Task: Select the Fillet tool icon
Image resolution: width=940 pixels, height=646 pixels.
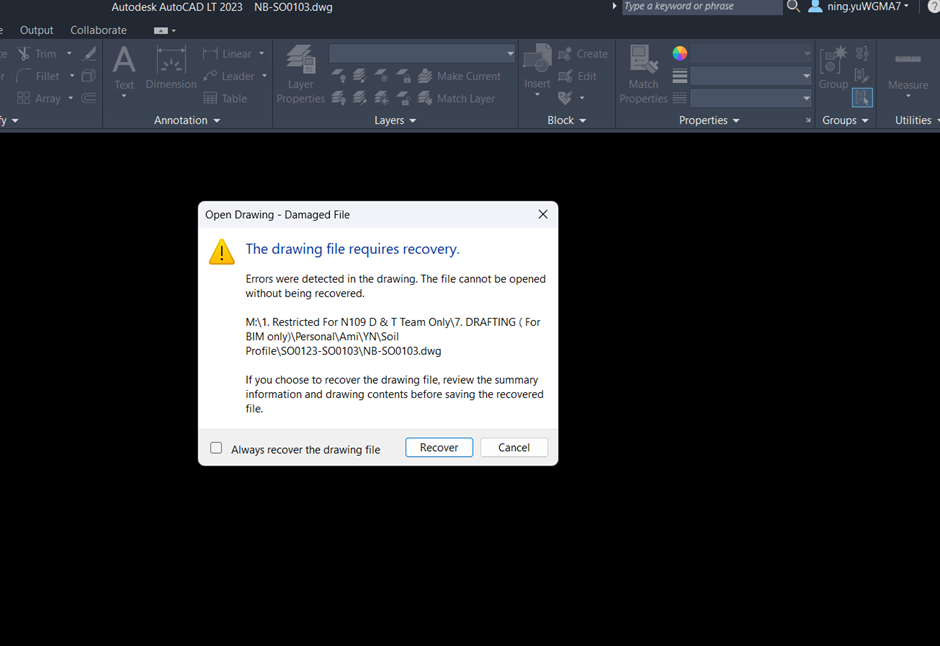Action: coord(24,76)
